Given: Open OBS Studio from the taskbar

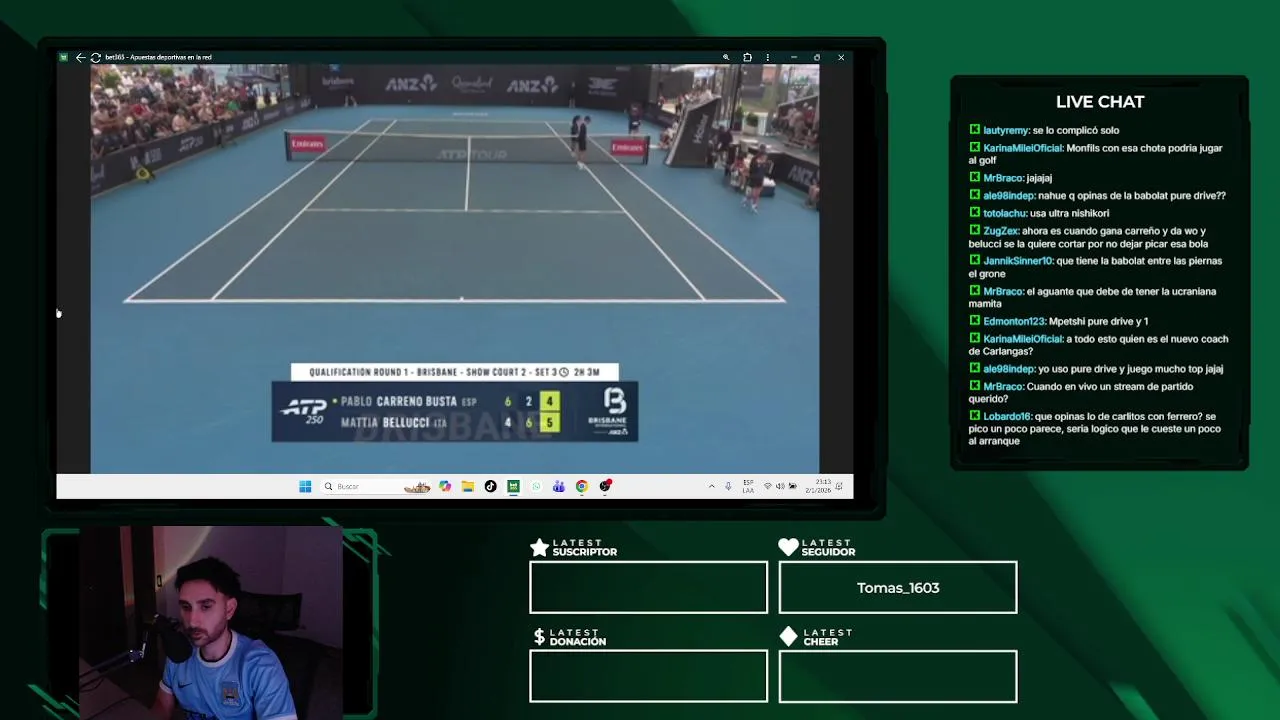Looking at the screenshot, I should 605,486.
